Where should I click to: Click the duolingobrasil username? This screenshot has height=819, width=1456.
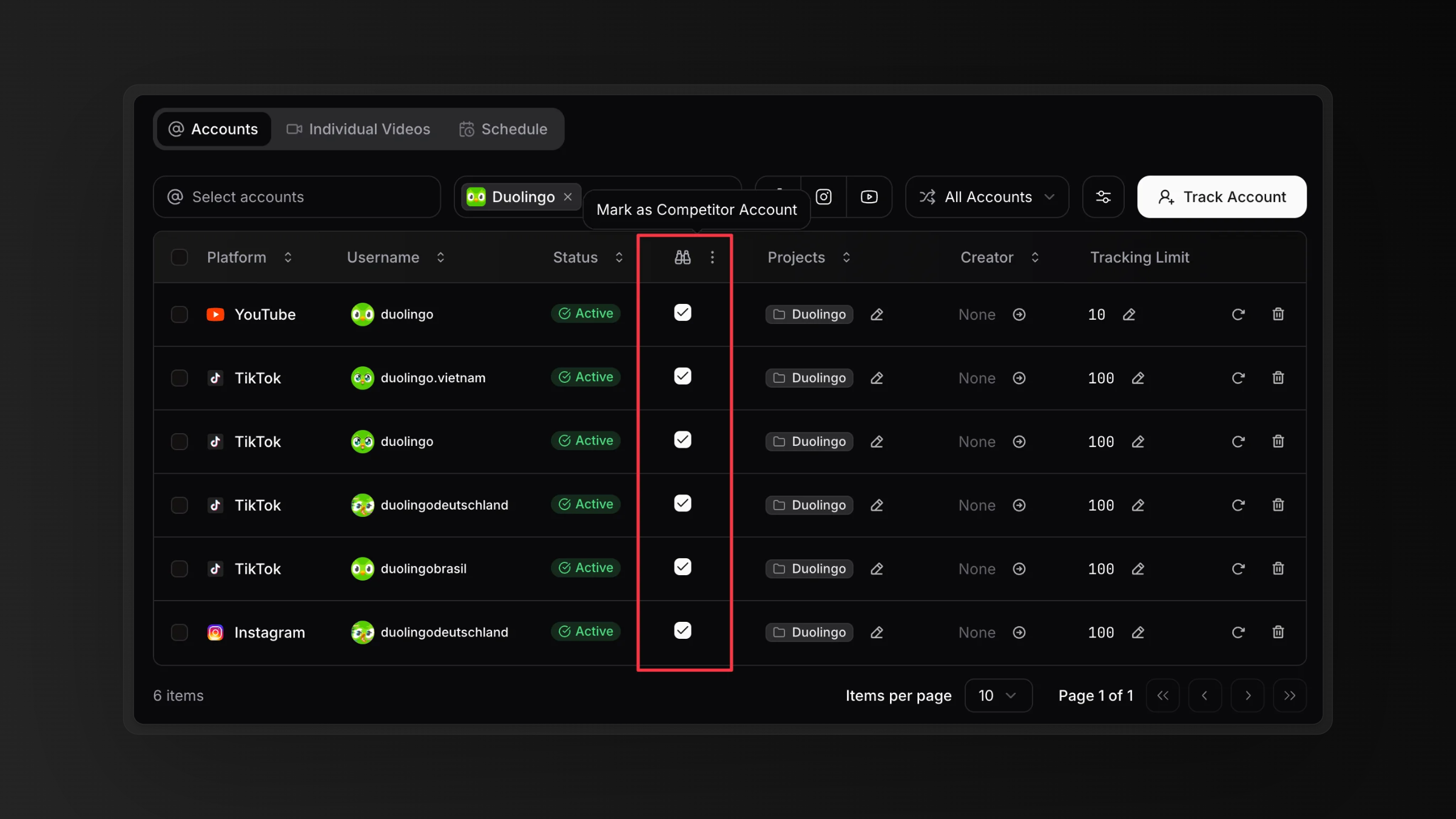click(x=423, y=568)
